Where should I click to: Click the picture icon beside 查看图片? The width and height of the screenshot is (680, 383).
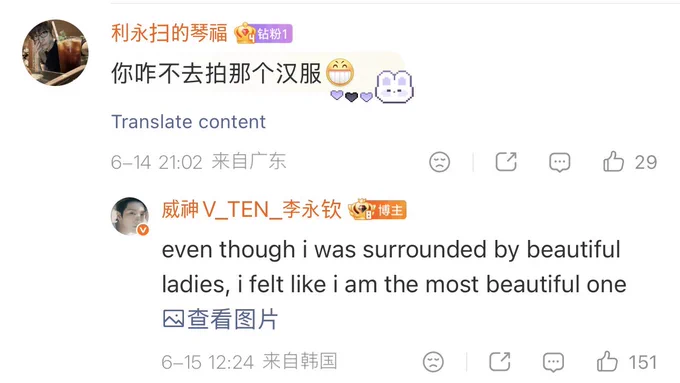[x=173, y=319]
